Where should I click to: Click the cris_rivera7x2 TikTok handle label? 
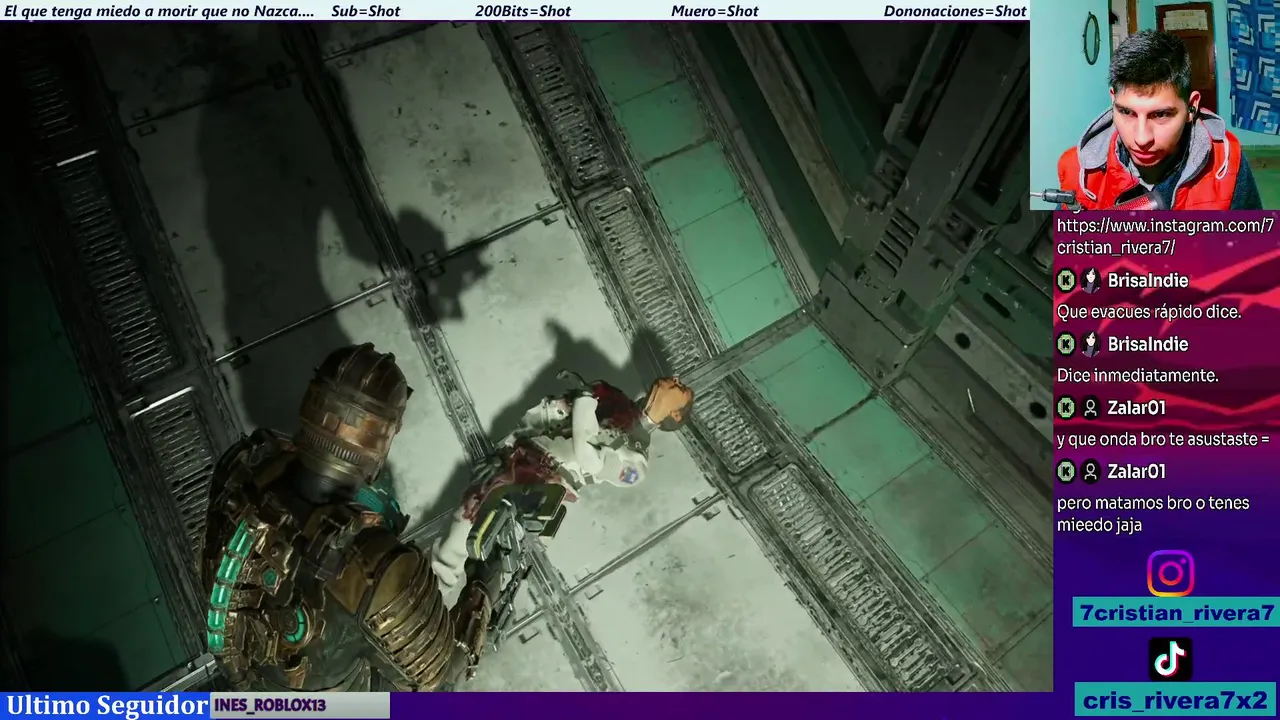[x=1175, y=700]
